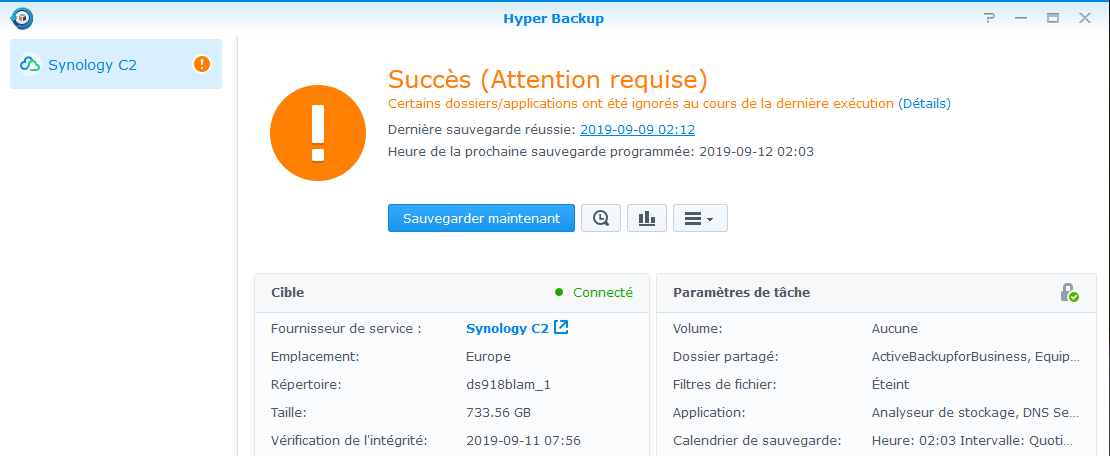
Task: Click the green Connecté status indicator
Action: click(594, 292)
